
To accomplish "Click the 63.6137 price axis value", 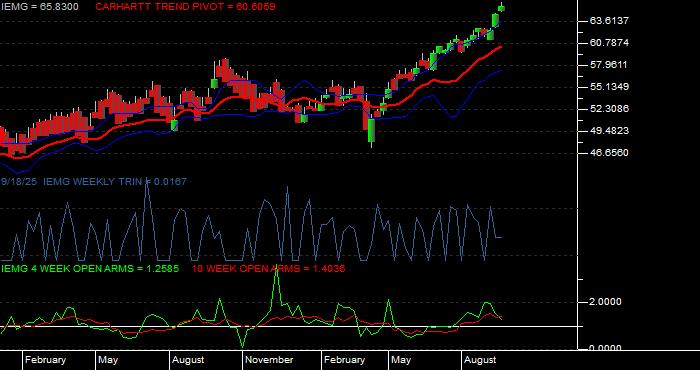I will pyautogui.click(x=609, y=21).
